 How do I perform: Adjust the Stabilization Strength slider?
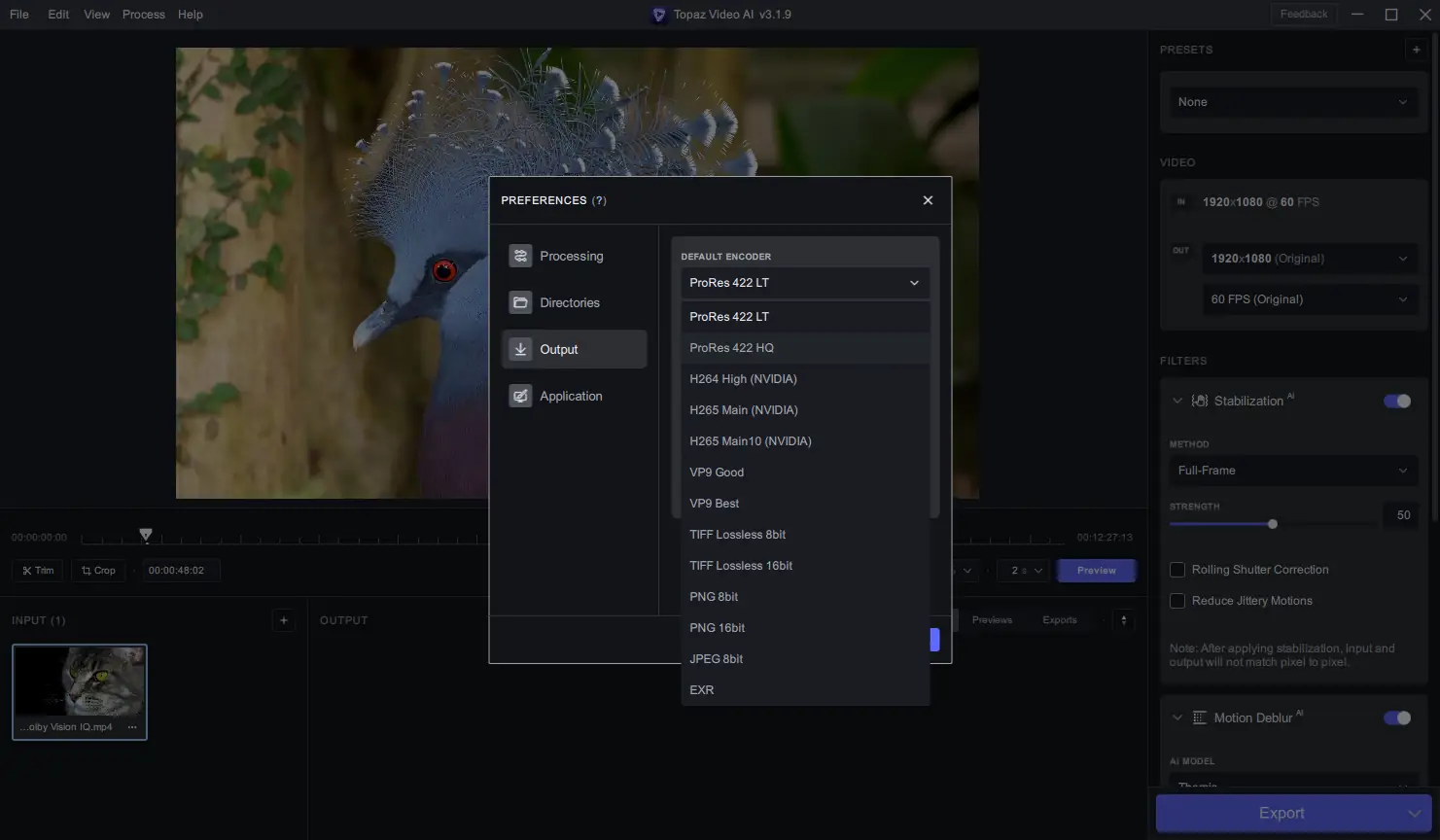point(1273,524)
